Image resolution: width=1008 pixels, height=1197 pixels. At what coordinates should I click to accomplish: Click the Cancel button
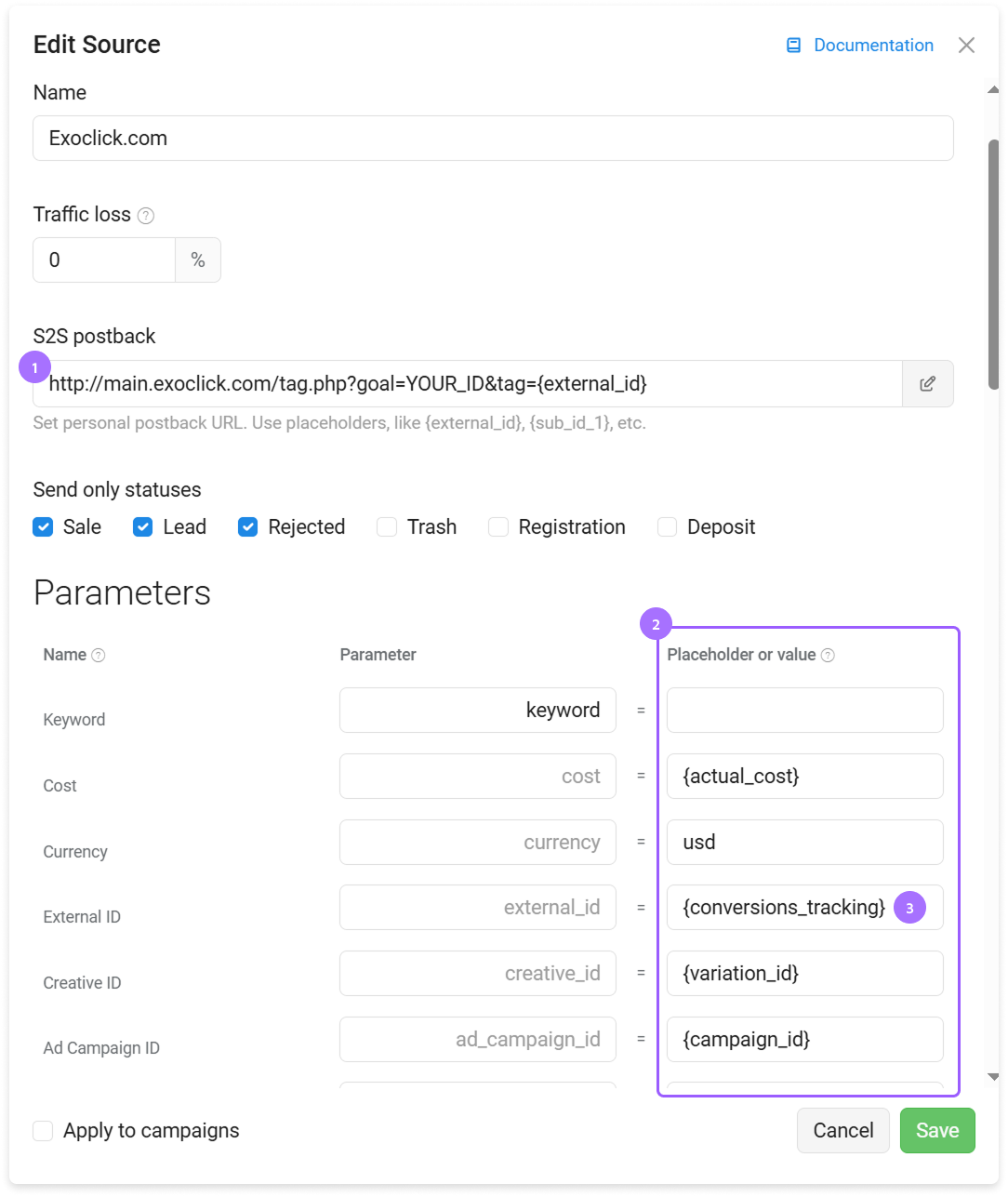click(x=843, y=1131)
